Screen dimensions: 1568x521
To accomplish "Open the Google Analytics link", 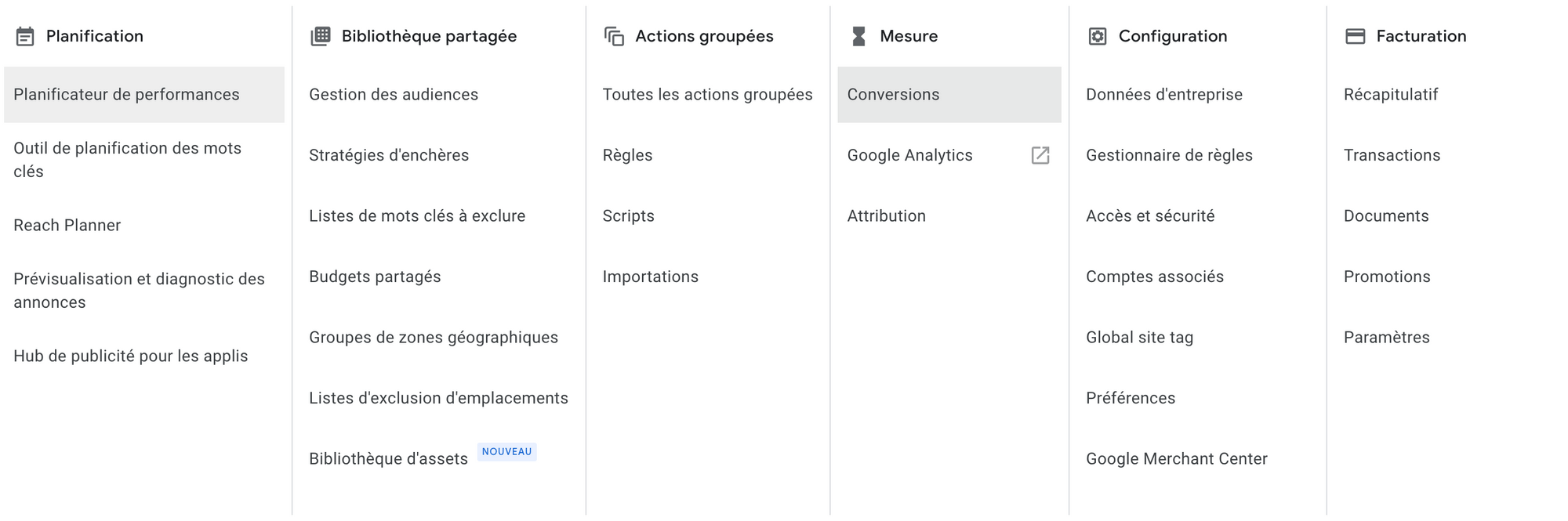I will [x=909, y=155].
